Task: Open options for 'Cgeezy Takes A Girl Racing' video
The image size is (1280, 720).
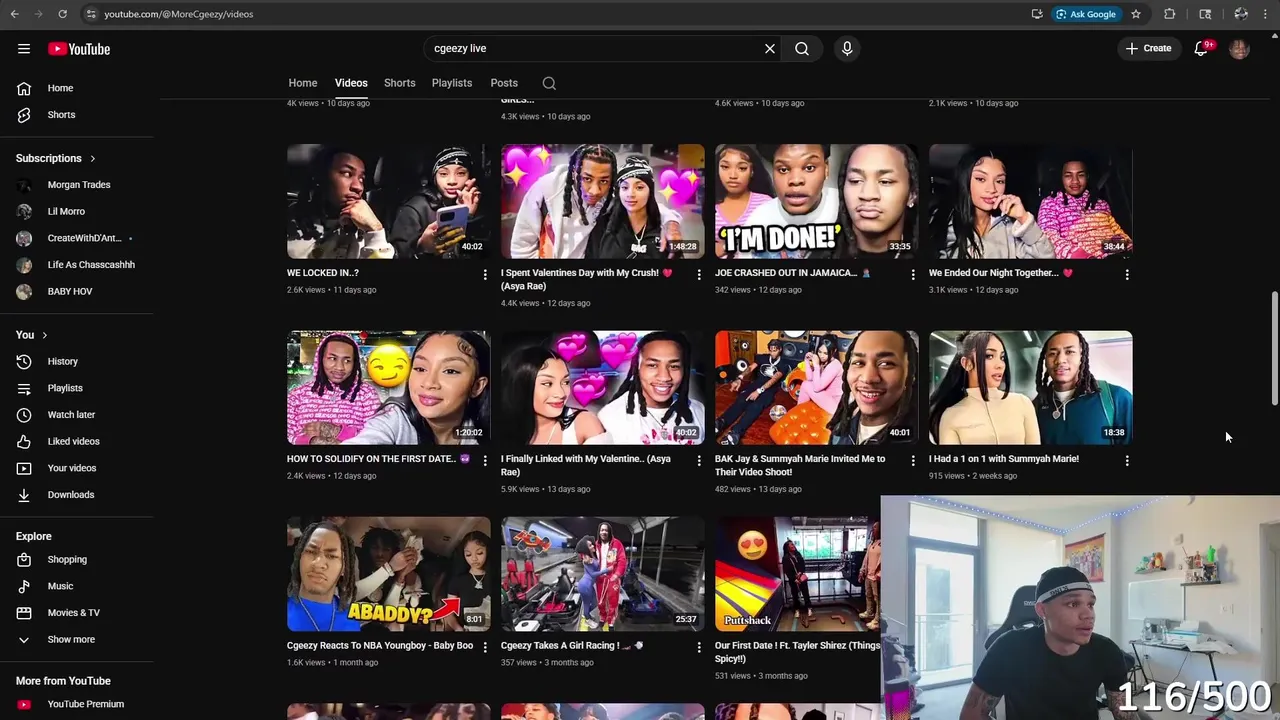Action: [x=699, y=647]
